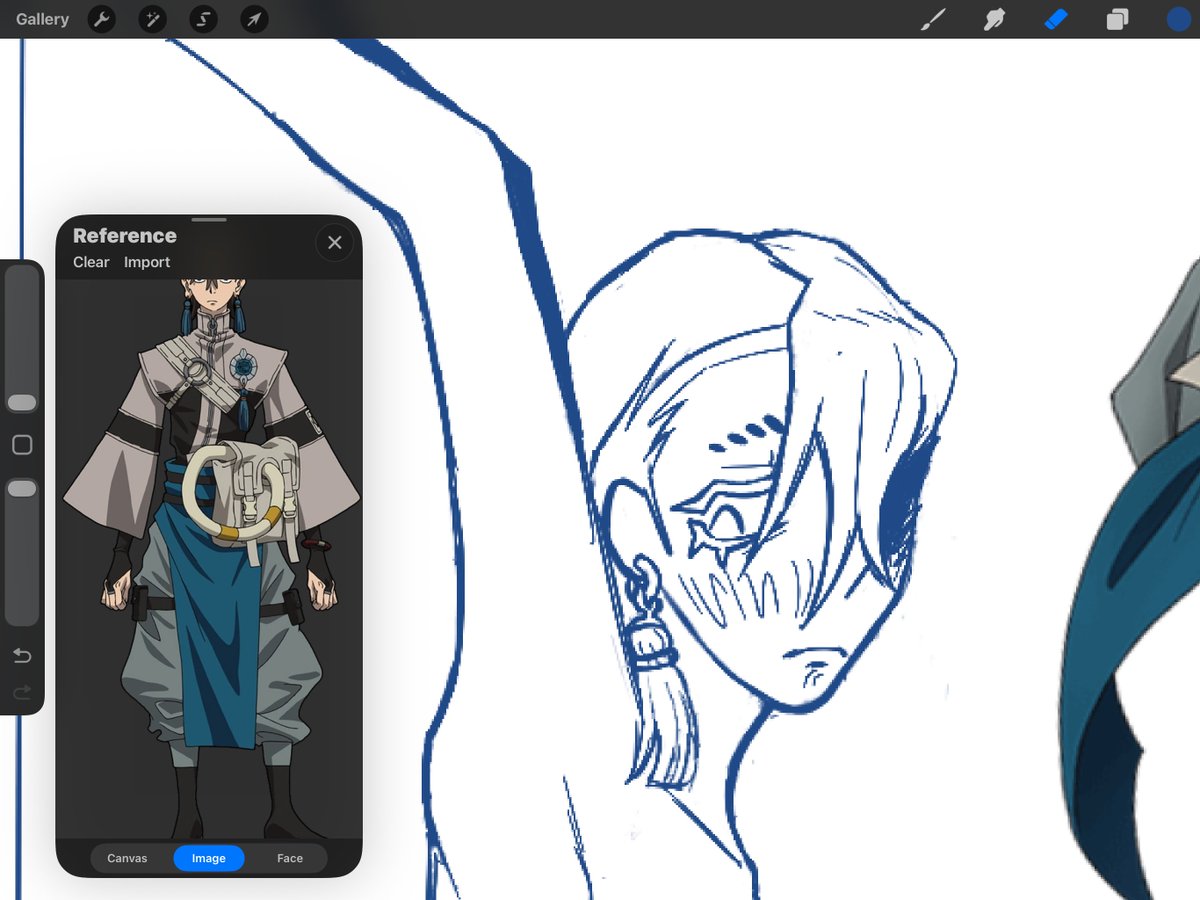The image size is (1200, 900).
Task: Open the active color picker
Action: coord(1178,19)
